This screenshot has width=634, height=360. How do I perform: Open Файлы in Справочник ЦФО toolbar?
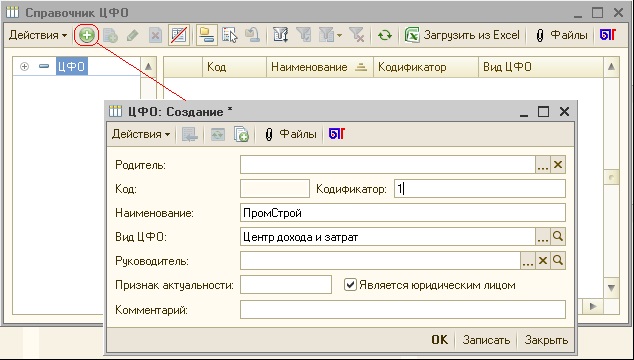562,36
